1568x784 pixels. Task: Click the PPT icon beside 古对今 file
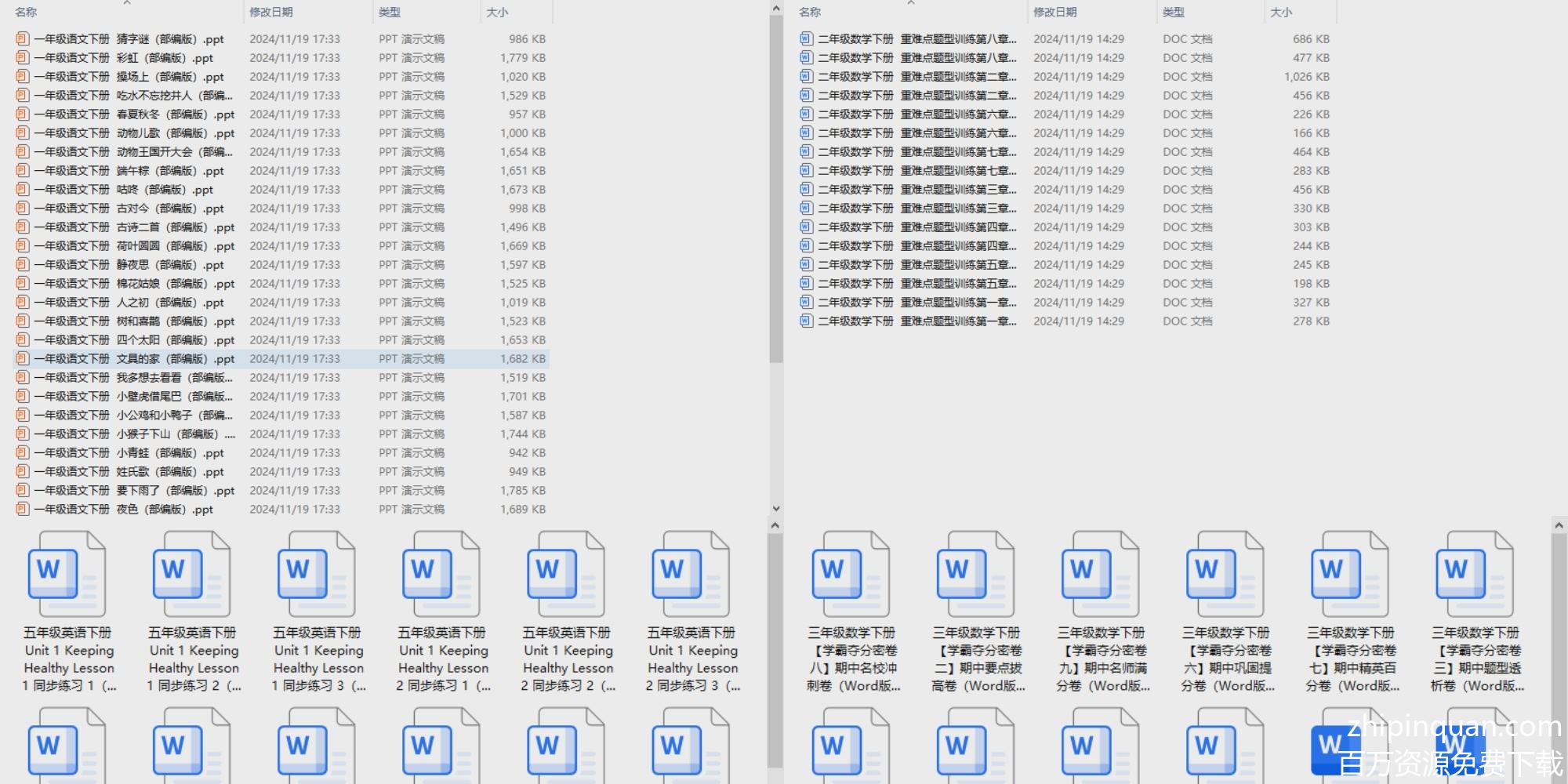[22, 208]
